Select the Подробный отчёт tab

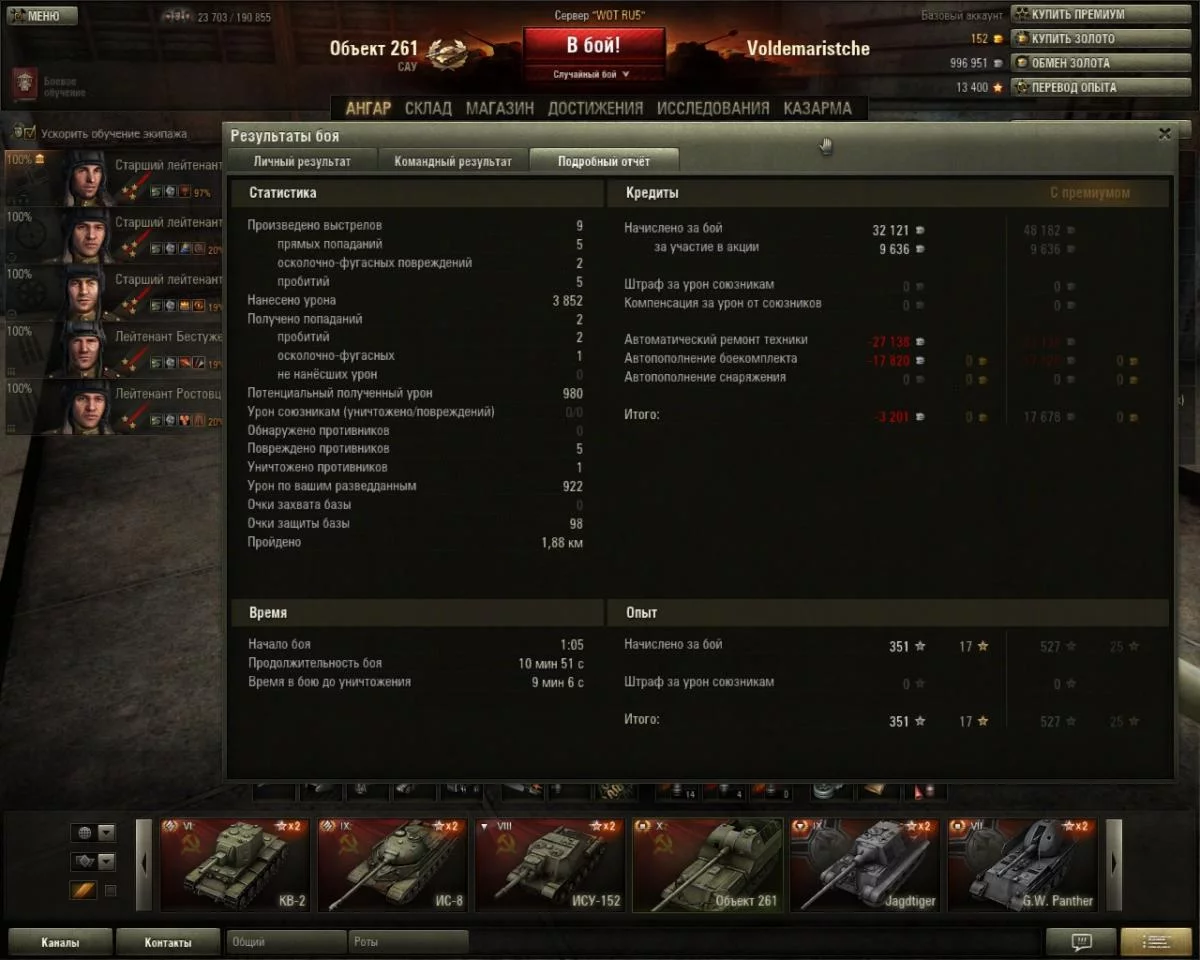point(604,161)
